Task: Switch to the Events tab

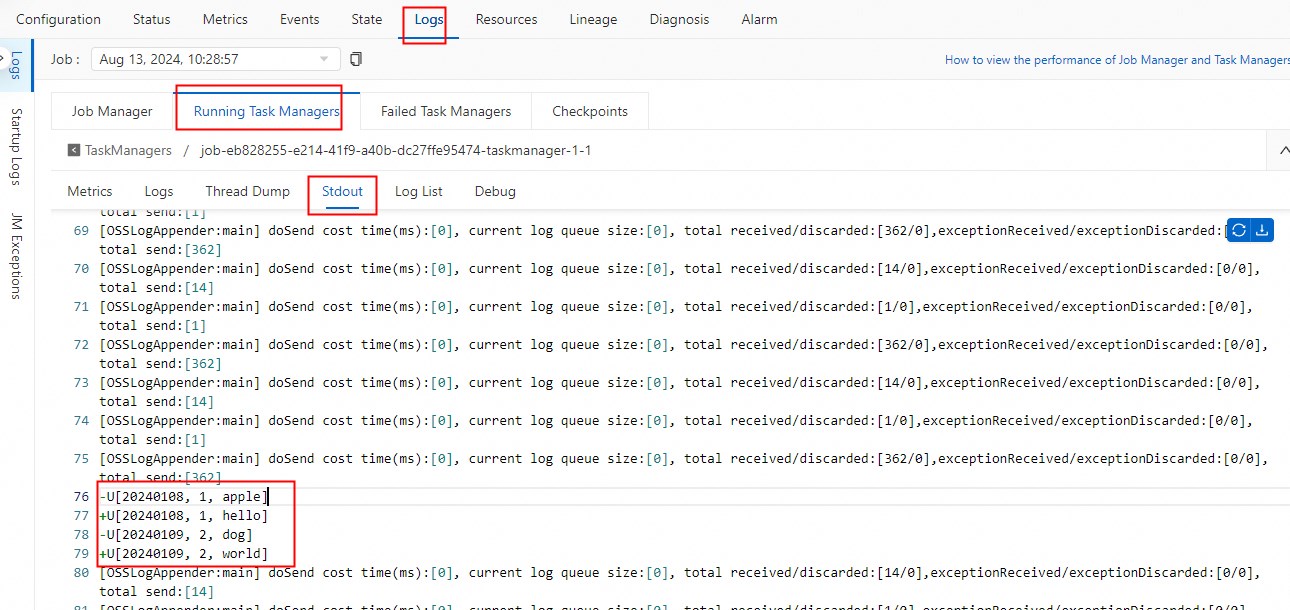Action: point(300,19)
